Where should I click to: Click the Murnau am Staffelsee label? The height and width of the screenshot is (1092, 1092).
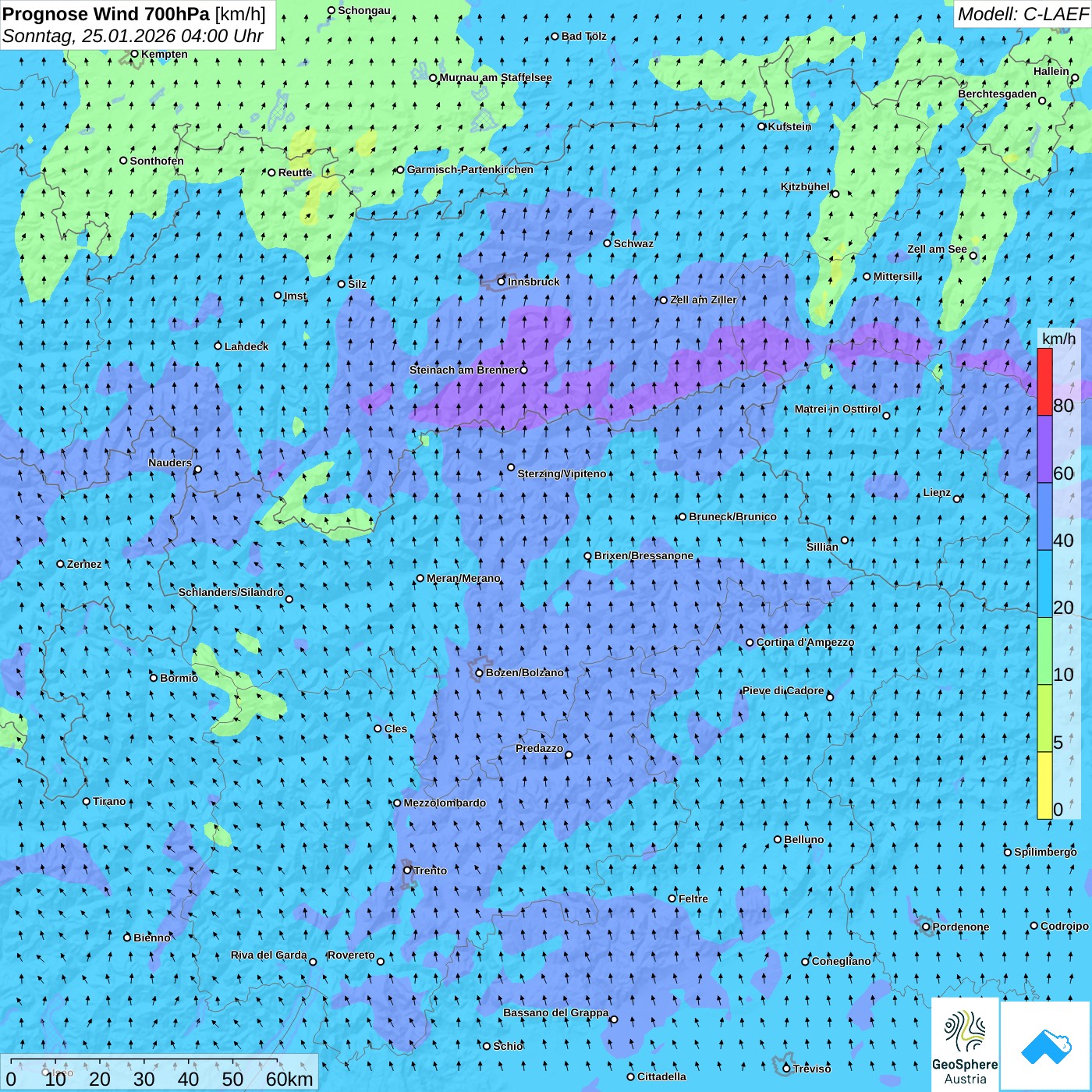495,77
